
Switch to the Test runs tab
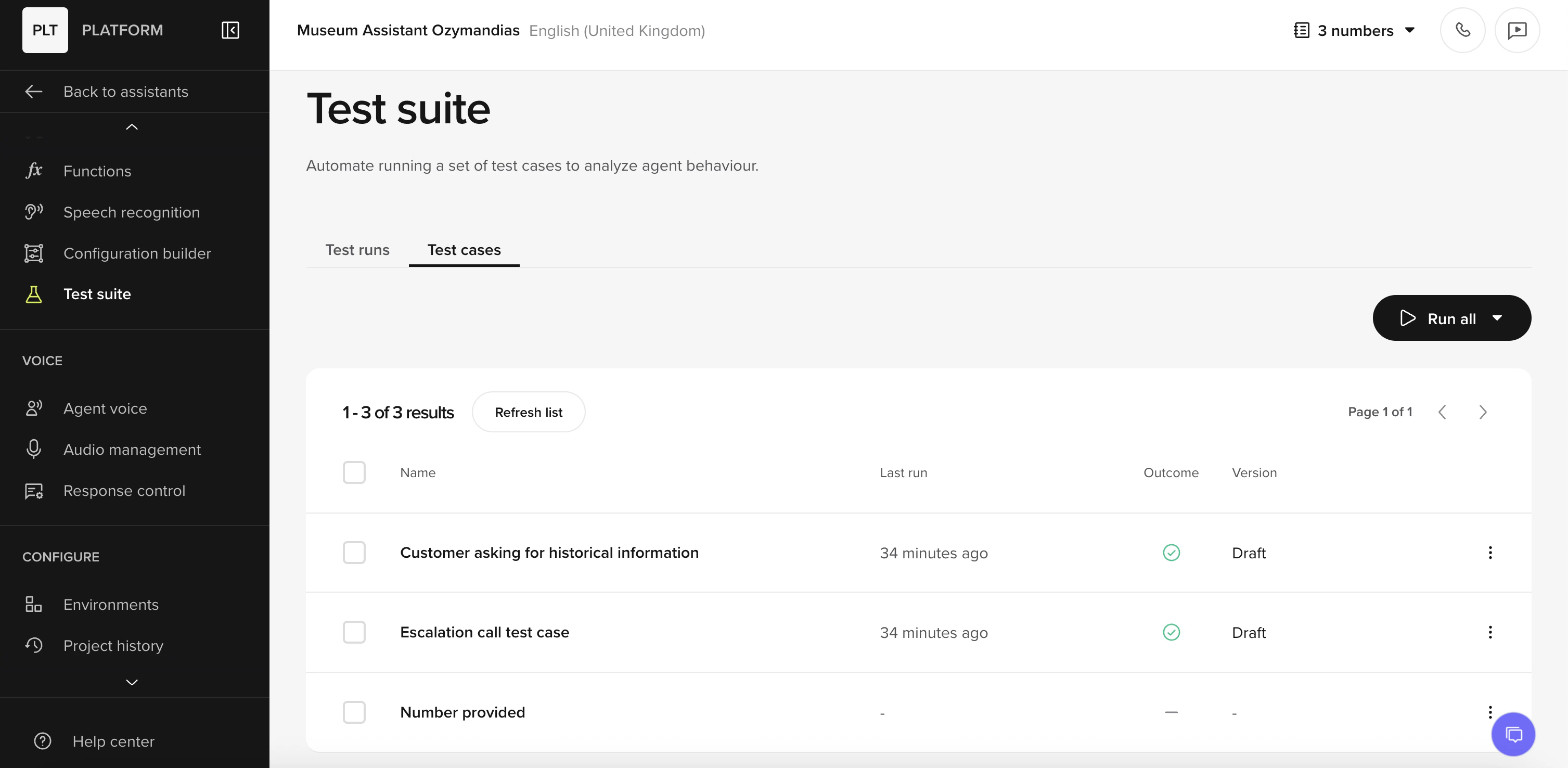click(x=357, y=250)
